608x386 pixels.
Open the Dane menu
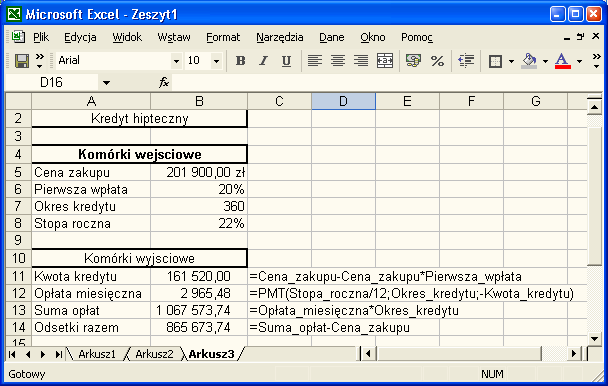point(332,37)
